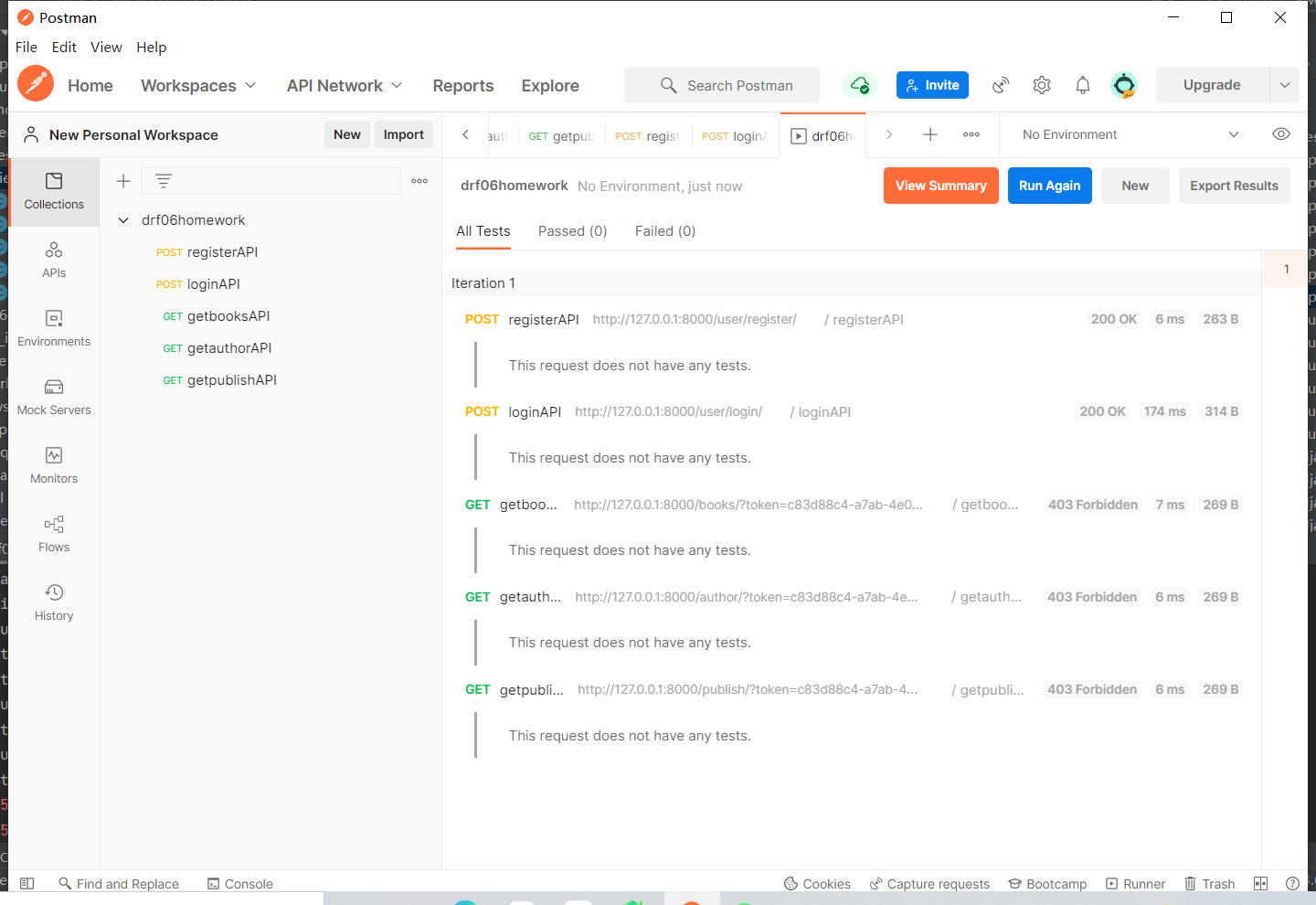Open the Mock Servers sidebar panel
This screenshot has width=1316, height=905.
(54, 398)
